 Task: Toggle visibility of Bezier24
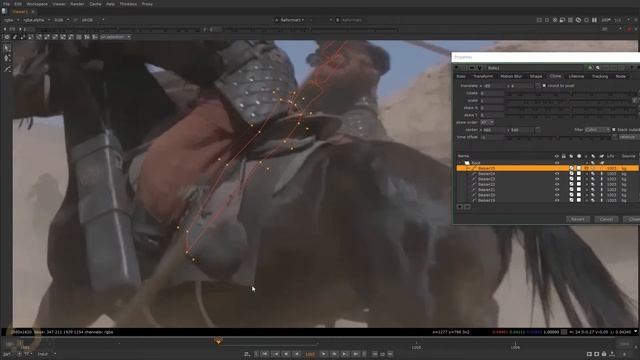557,174
